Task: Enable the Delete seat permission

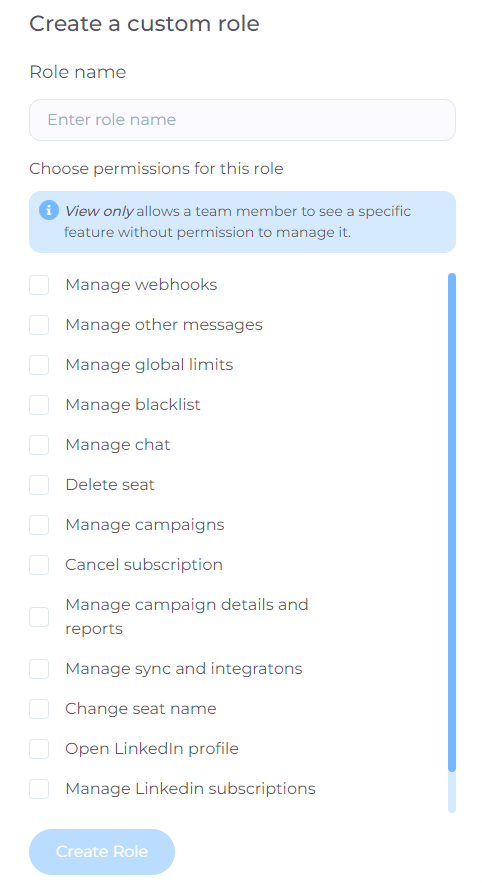Action: [39, 485]
